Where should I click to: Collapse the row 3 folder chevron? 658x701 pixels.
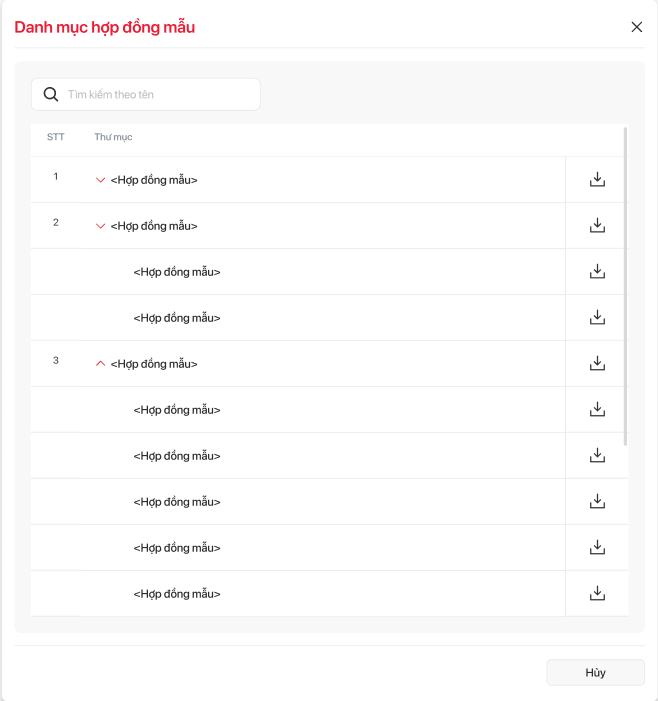pyautogui.click(x=100, y=364)
